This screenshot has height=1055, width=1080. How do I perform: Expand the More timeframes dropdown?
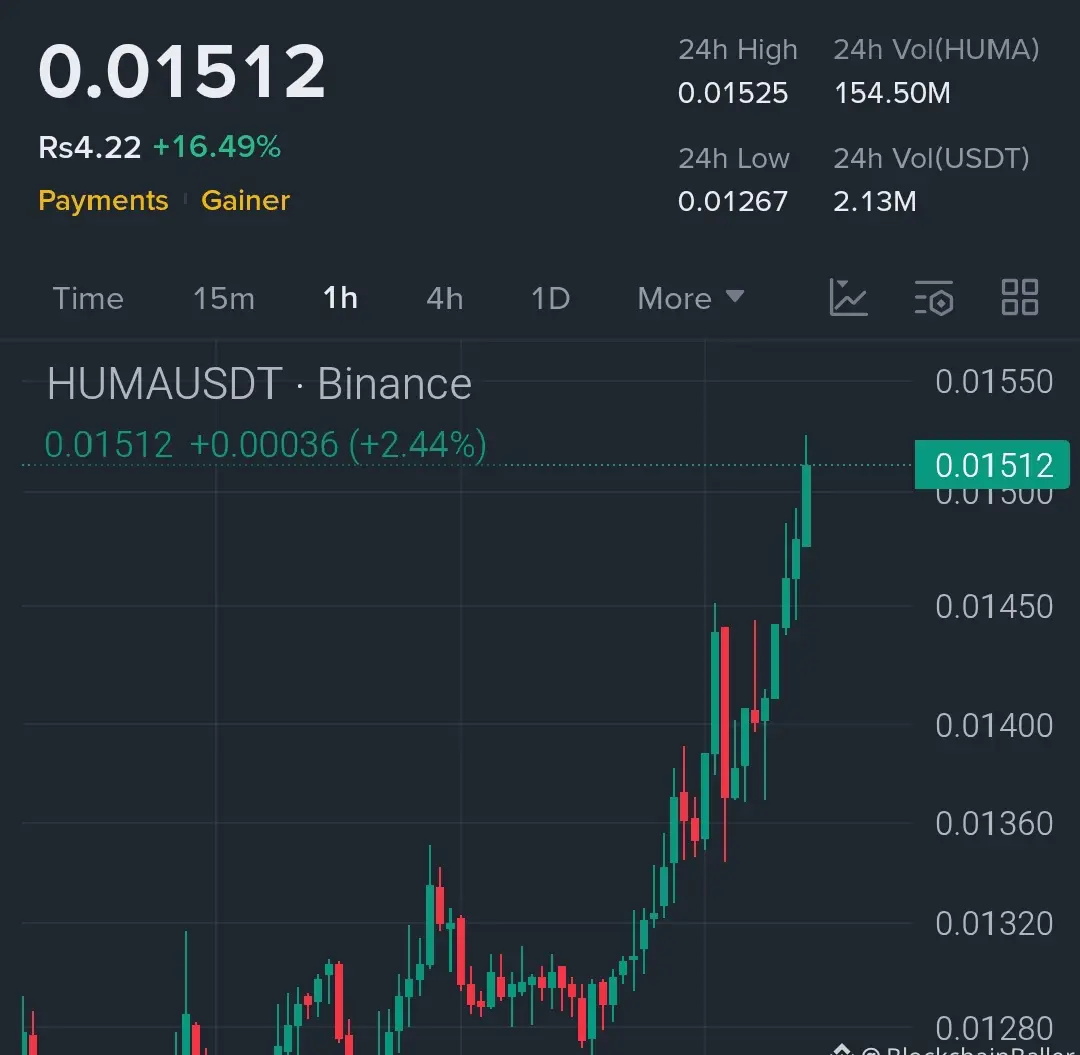pos(690,298)
